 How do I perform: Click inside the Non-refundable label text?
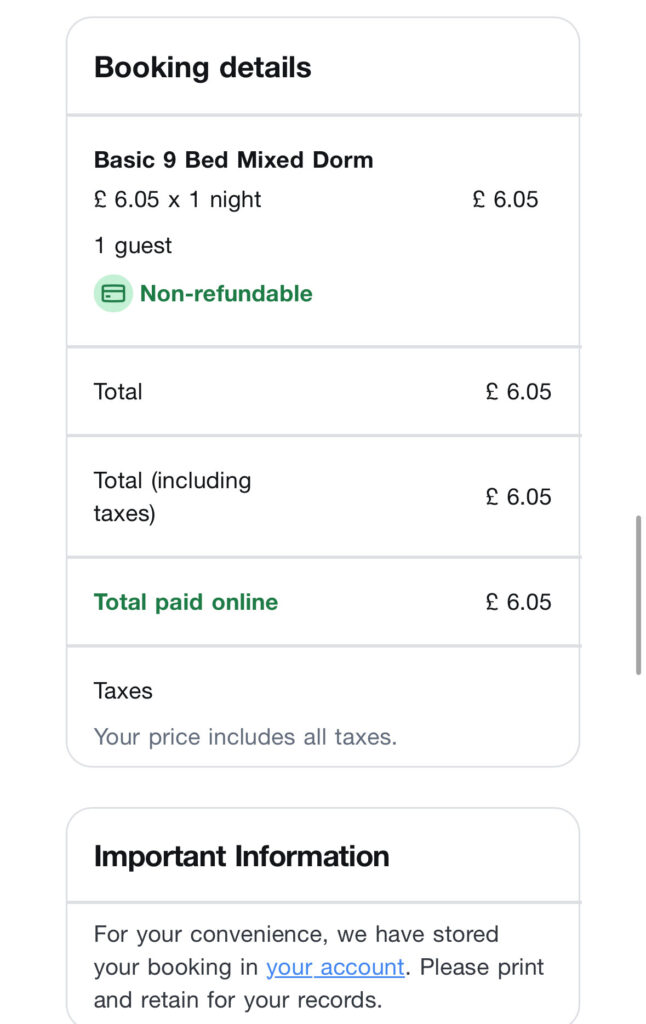(x=226, y=293)
